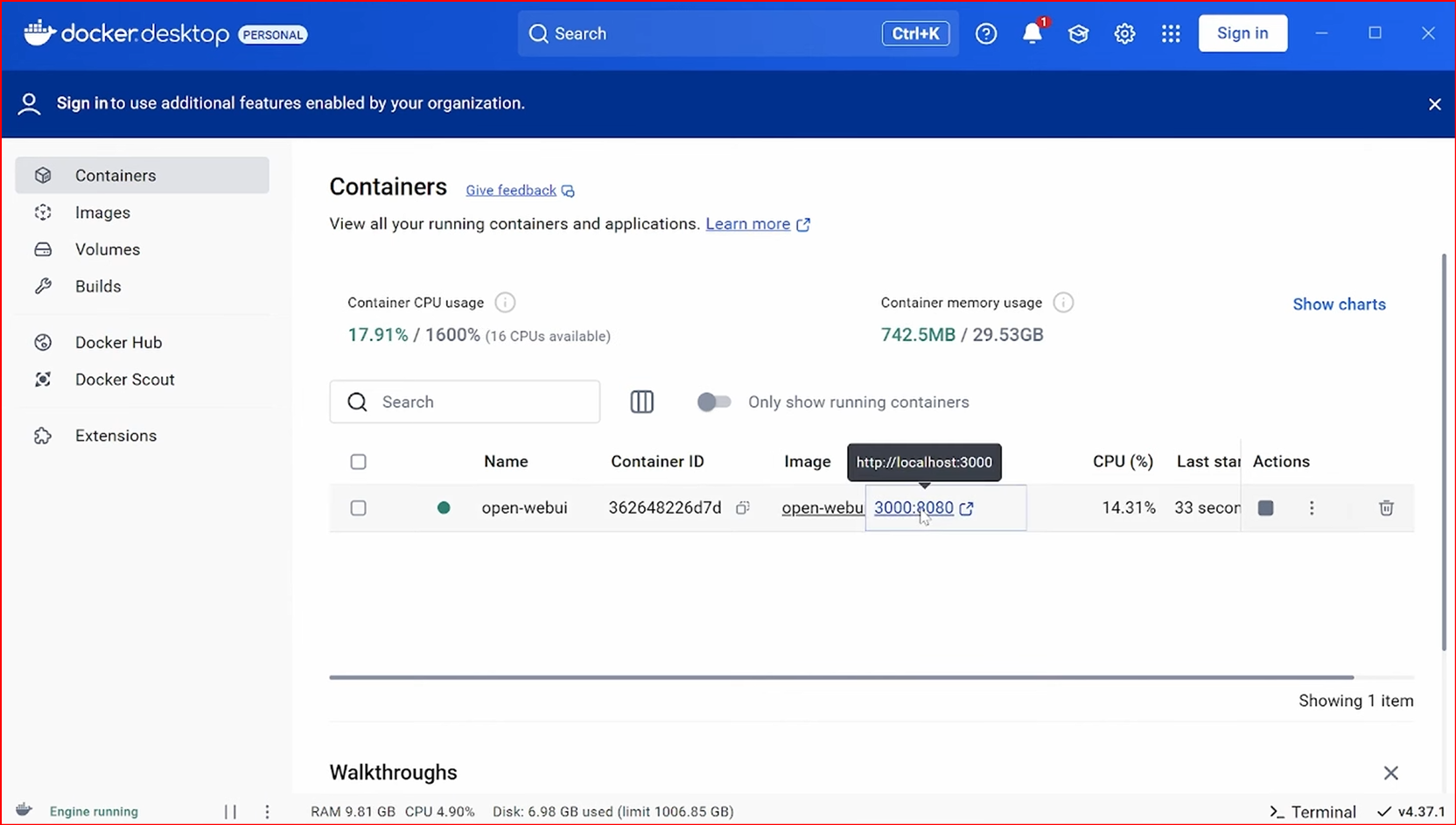This screenshot has width=1456, height=825.
Task: Open the Learning center graduation cap icon
Action: point(1078,33)
